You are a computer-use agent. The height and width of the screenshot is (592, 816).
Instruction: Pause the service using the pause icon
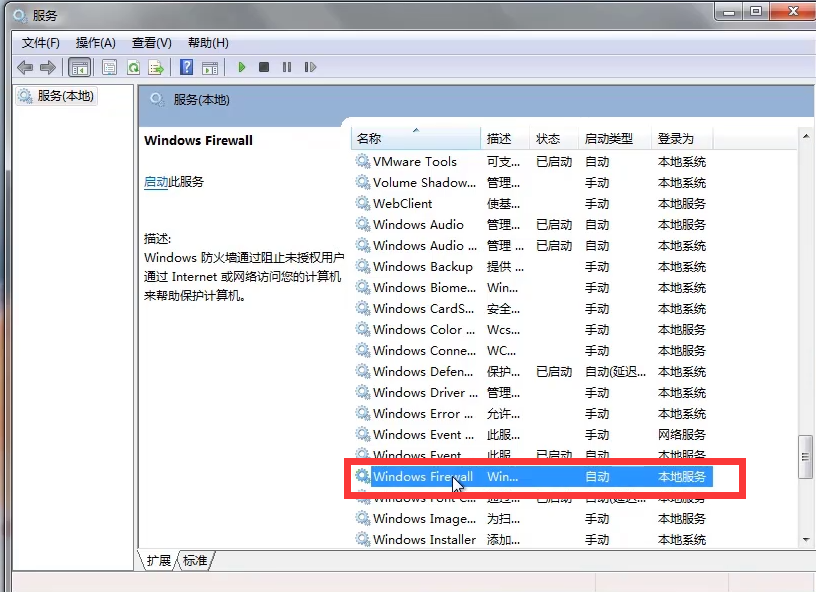click(286, 67)
